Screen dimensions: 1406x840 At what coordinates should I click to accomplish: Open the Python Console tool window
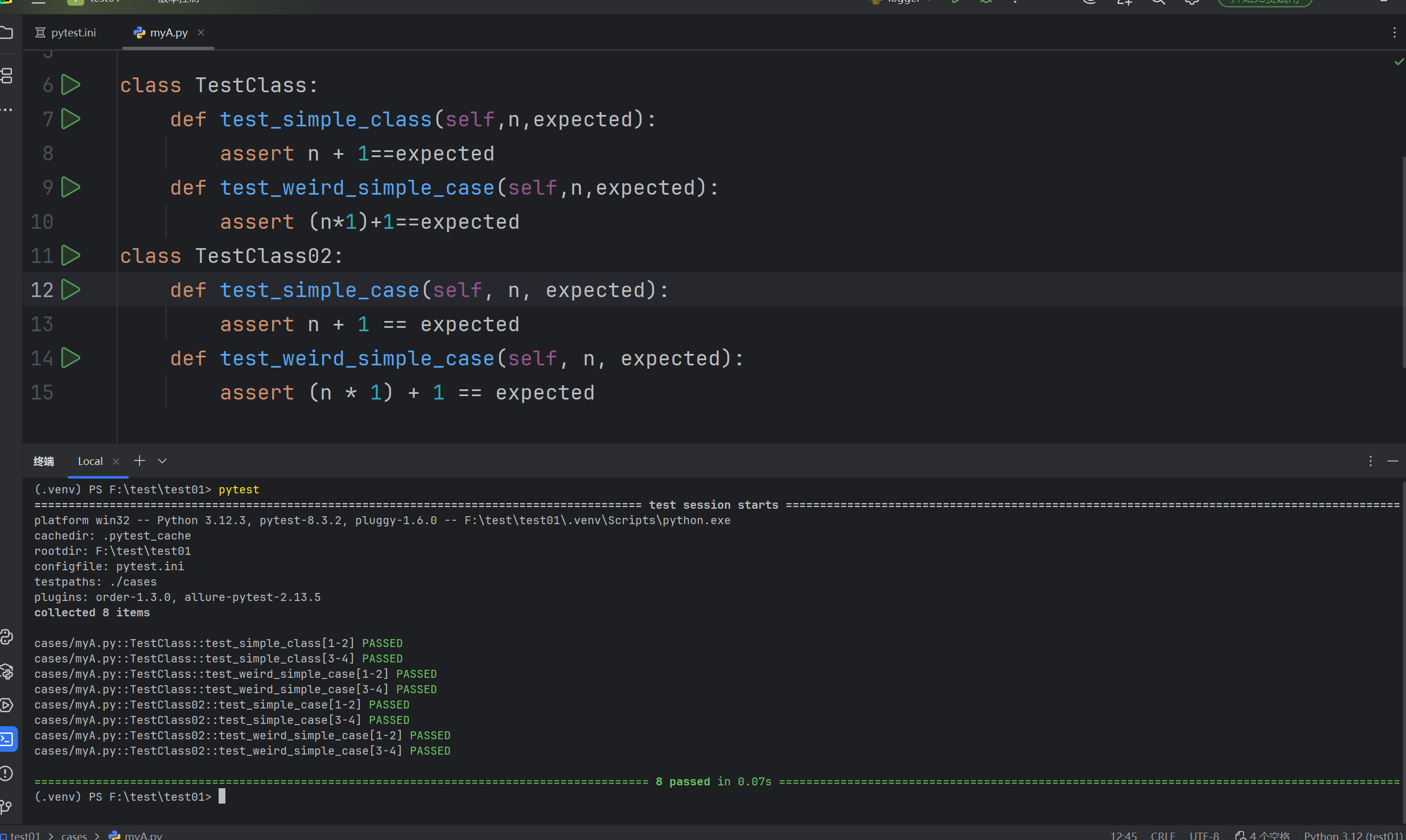coord(7,637)
